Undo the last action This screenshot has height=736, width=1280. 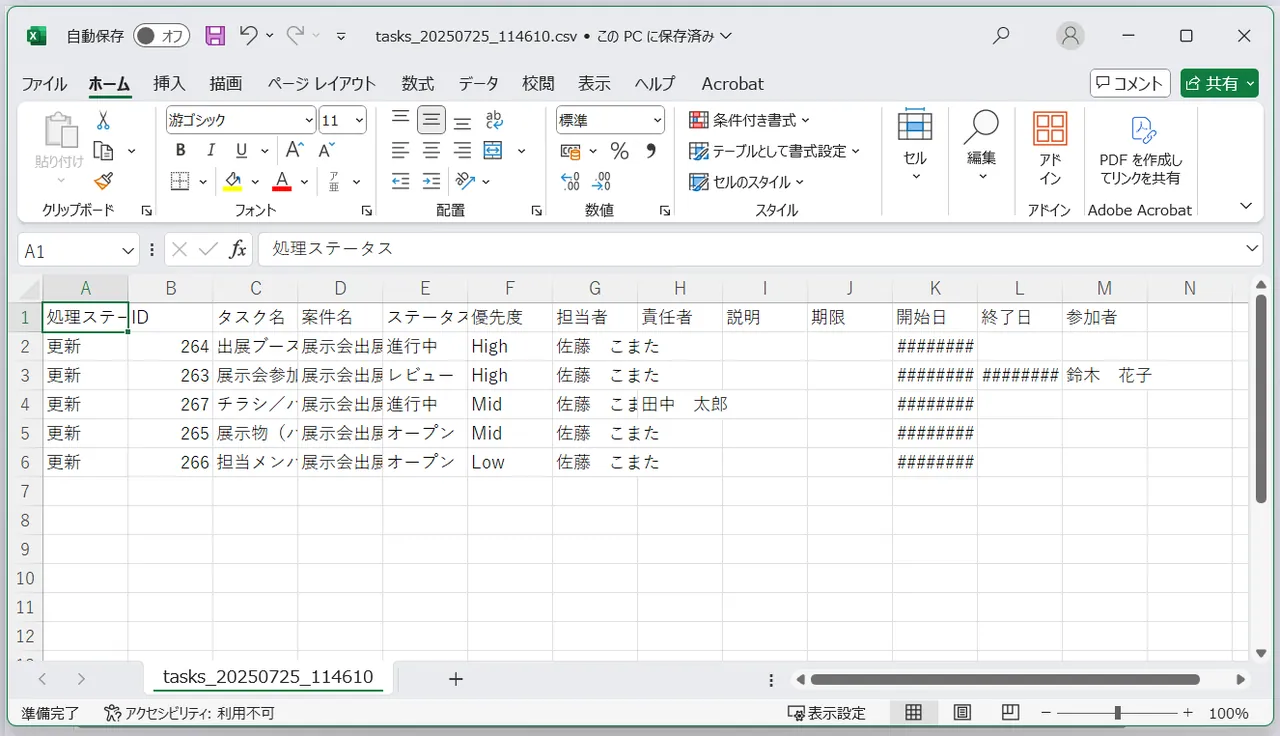point(249,36)
